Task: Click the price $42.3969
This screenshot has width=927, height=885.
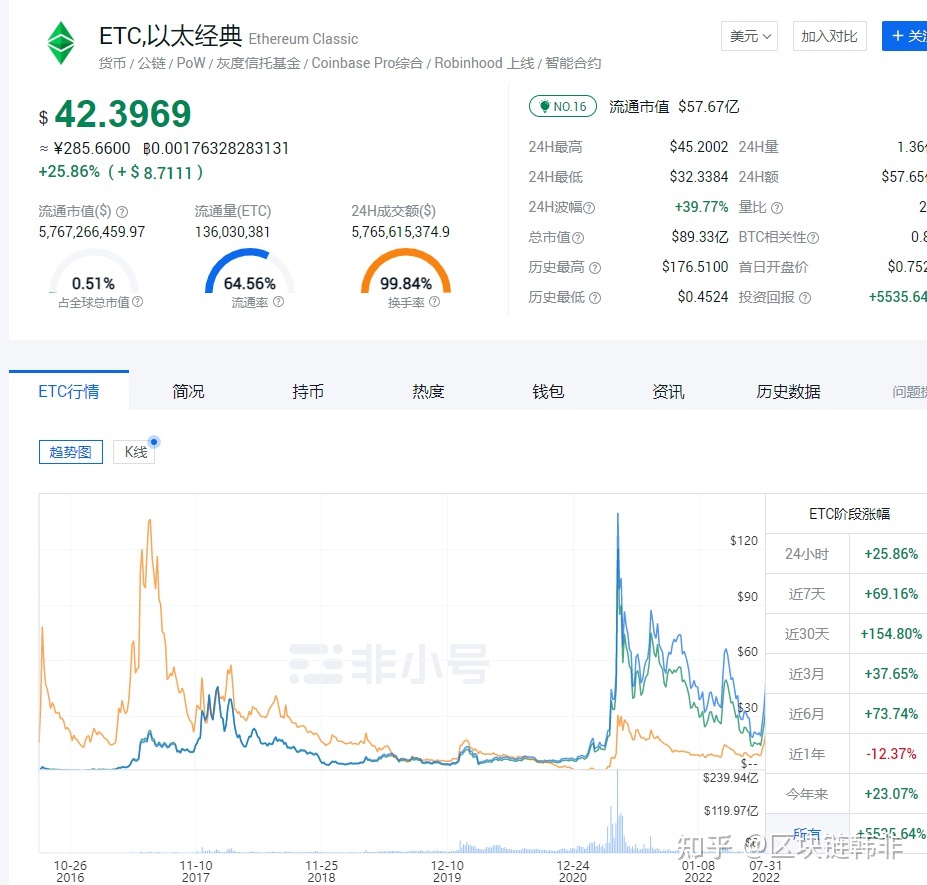Action: click(115, 114)
